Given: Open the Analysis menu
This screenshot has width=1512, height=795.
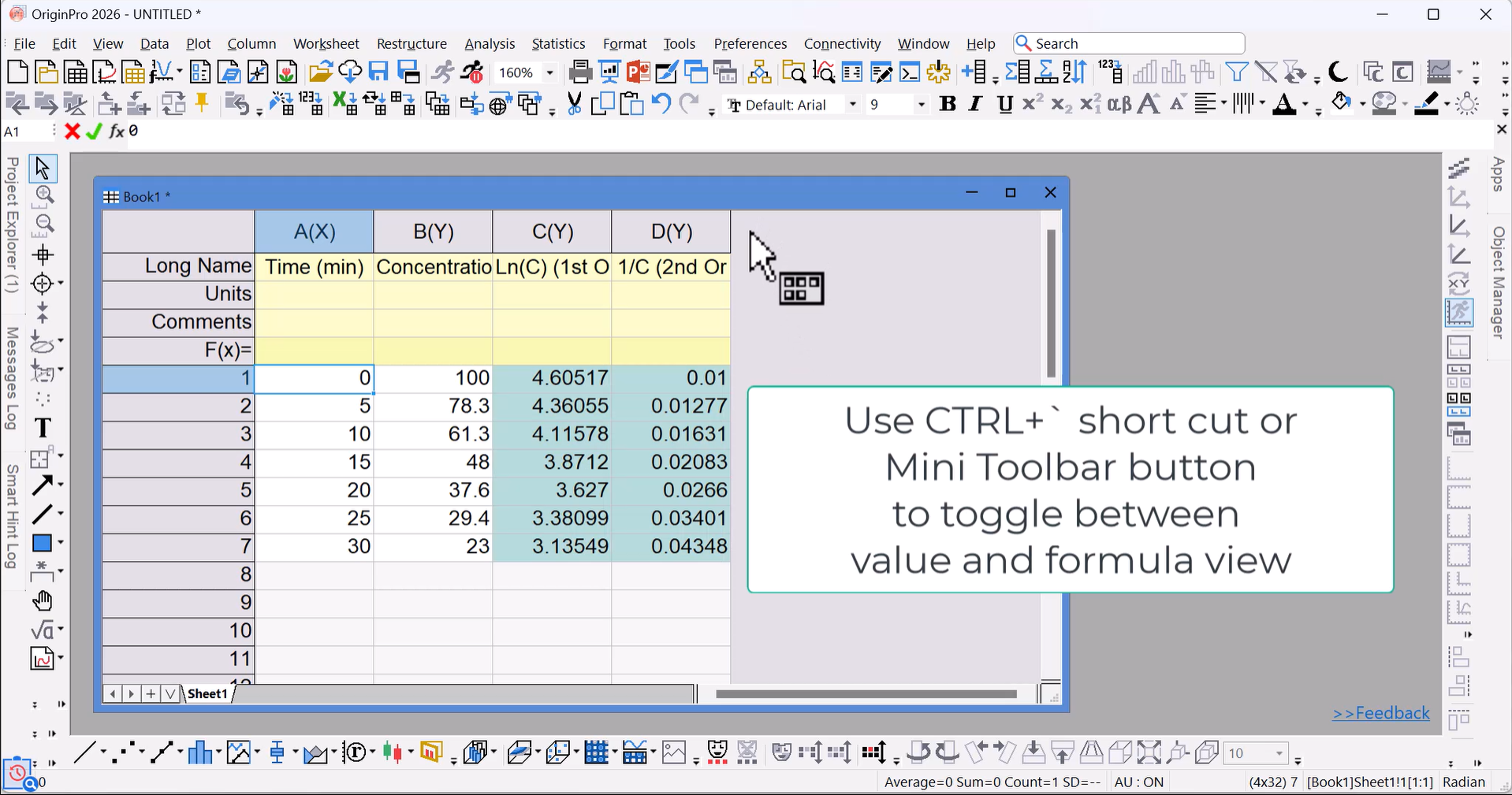Looking at the screenshot, I should click(489, 44).
